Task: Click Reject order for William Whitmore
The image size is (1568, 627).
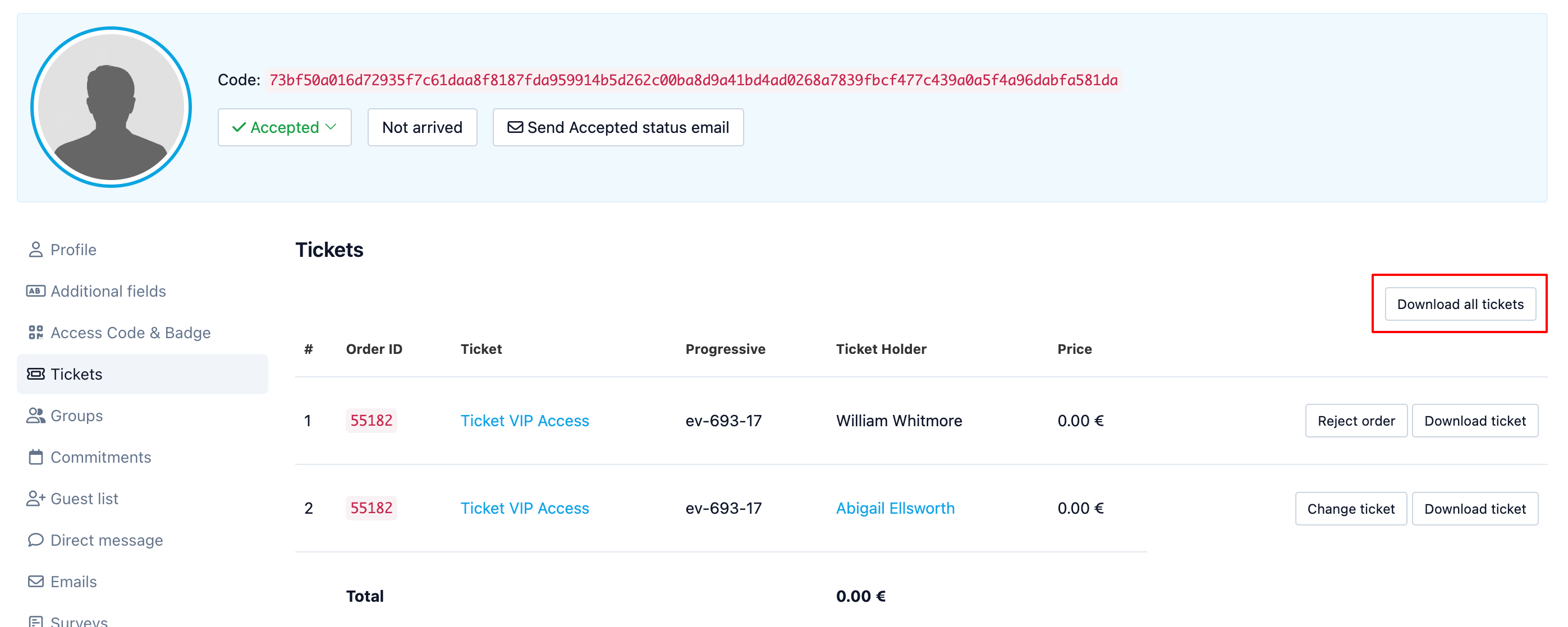Action: point(1355,421)
